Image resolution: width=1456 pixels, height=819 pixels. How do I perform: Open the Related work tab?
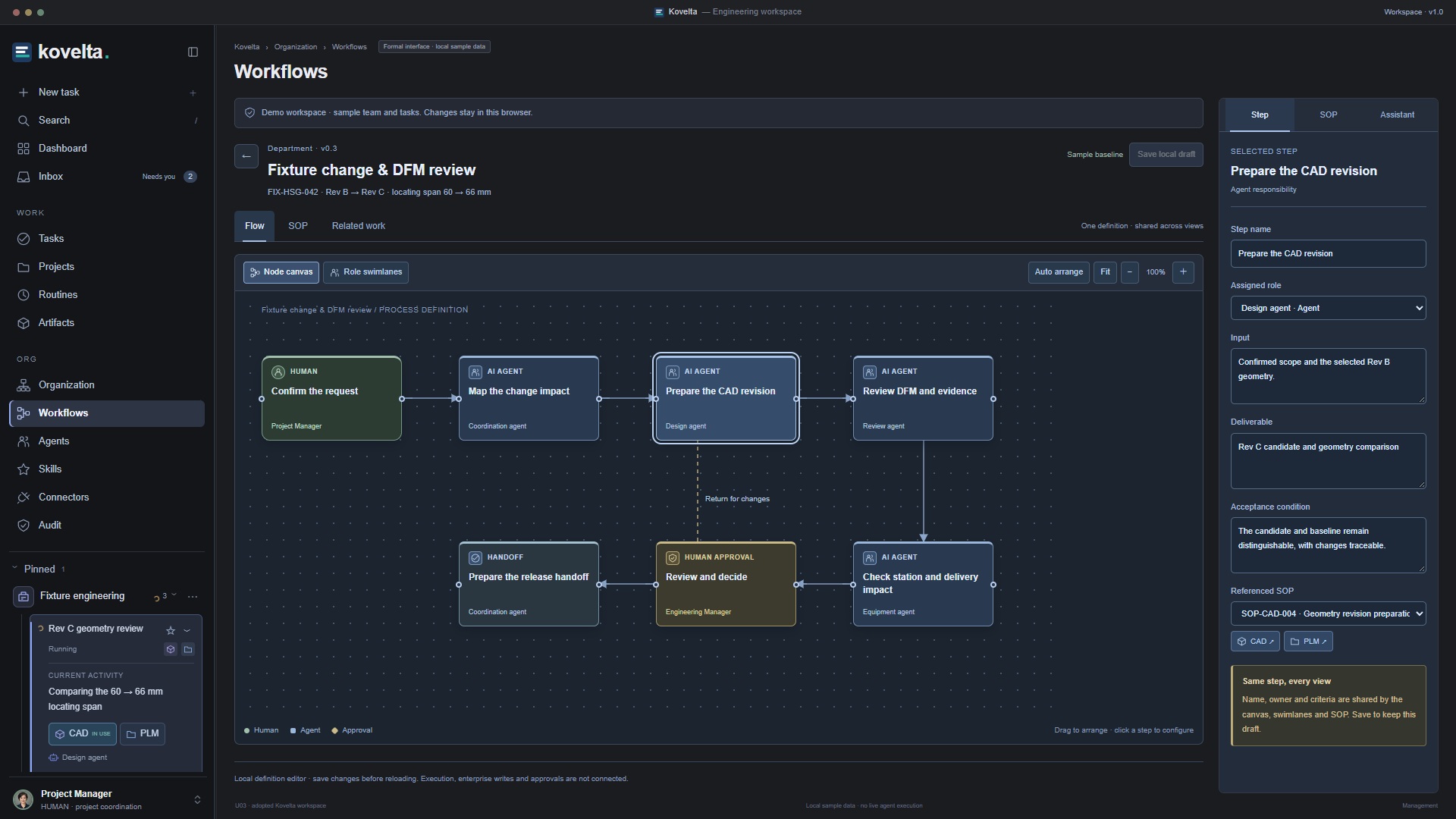[359, 226]
